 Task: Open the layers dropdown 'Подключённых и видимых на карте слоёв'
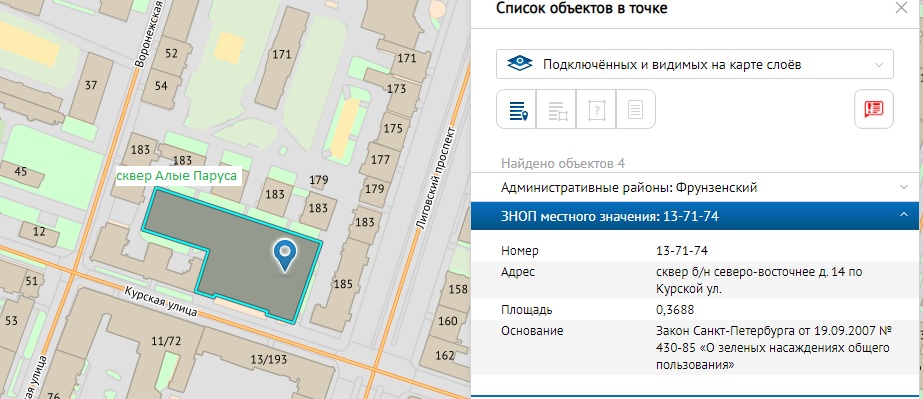click(695, 64)
